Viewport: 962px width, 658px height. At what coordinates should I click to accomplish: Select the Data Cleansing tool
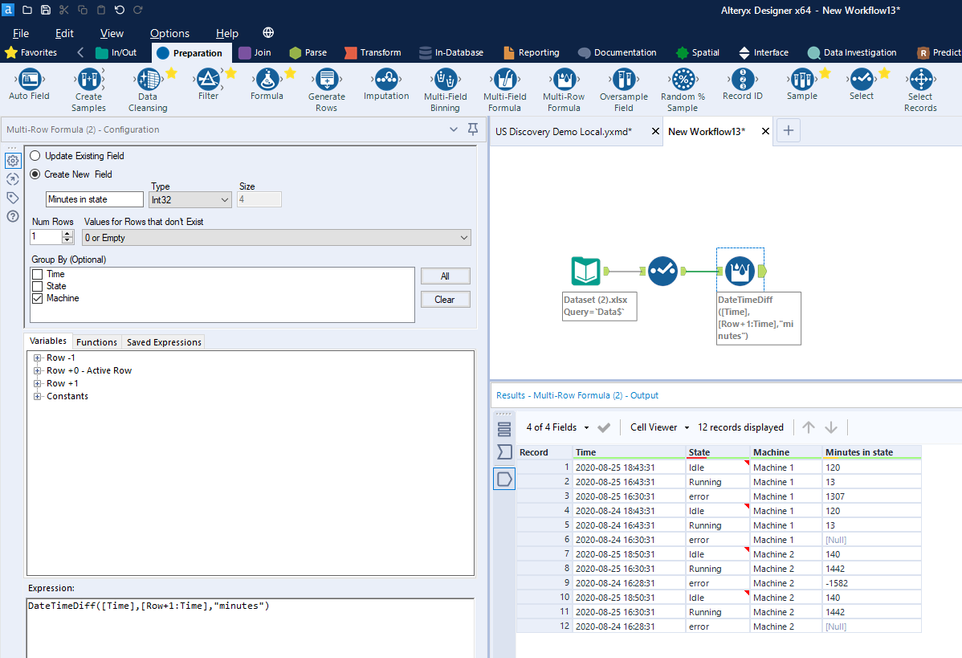coord(148,81)
